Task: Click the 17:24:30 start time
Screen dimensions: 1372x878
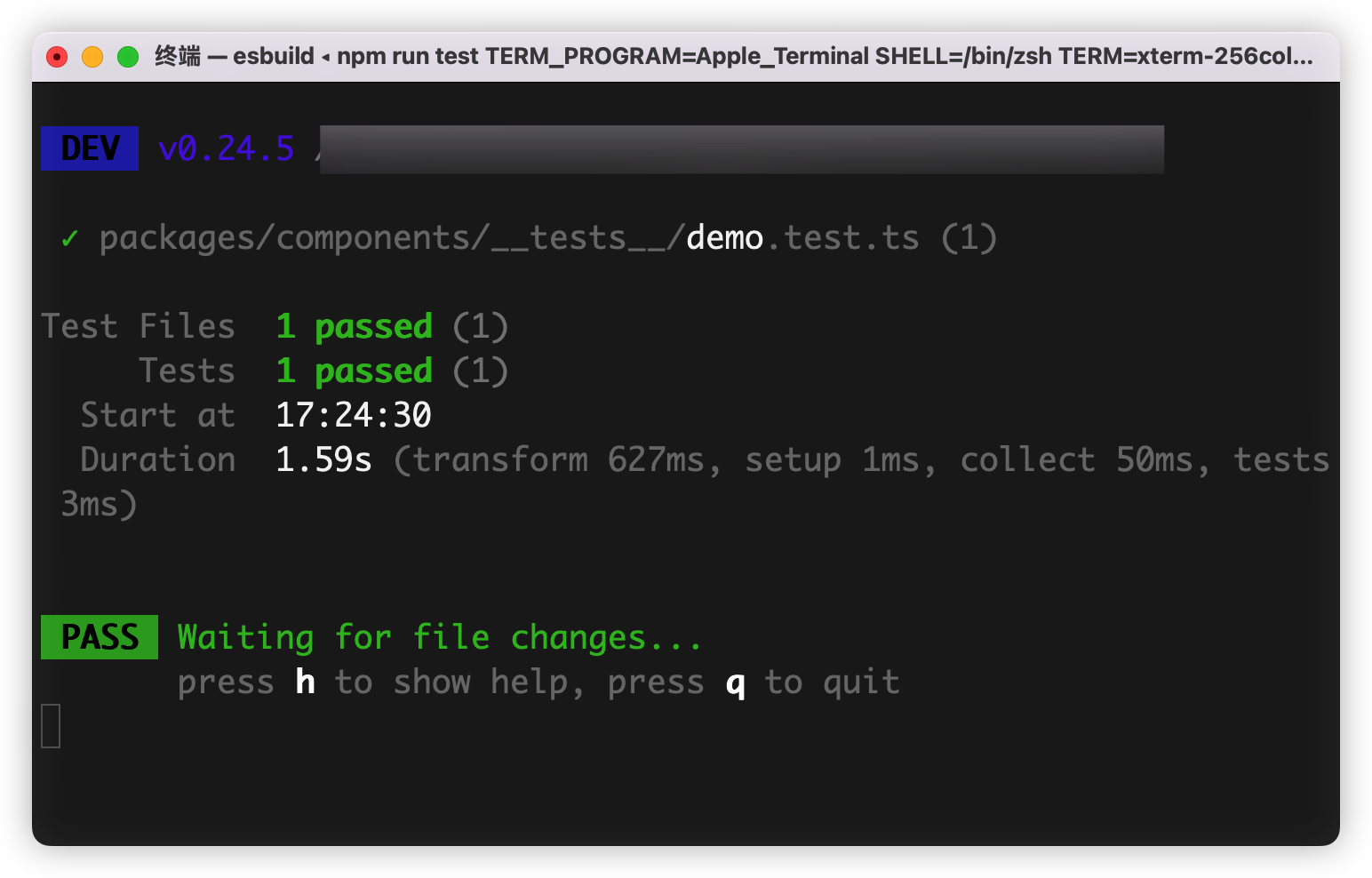Action: point(354,415)
